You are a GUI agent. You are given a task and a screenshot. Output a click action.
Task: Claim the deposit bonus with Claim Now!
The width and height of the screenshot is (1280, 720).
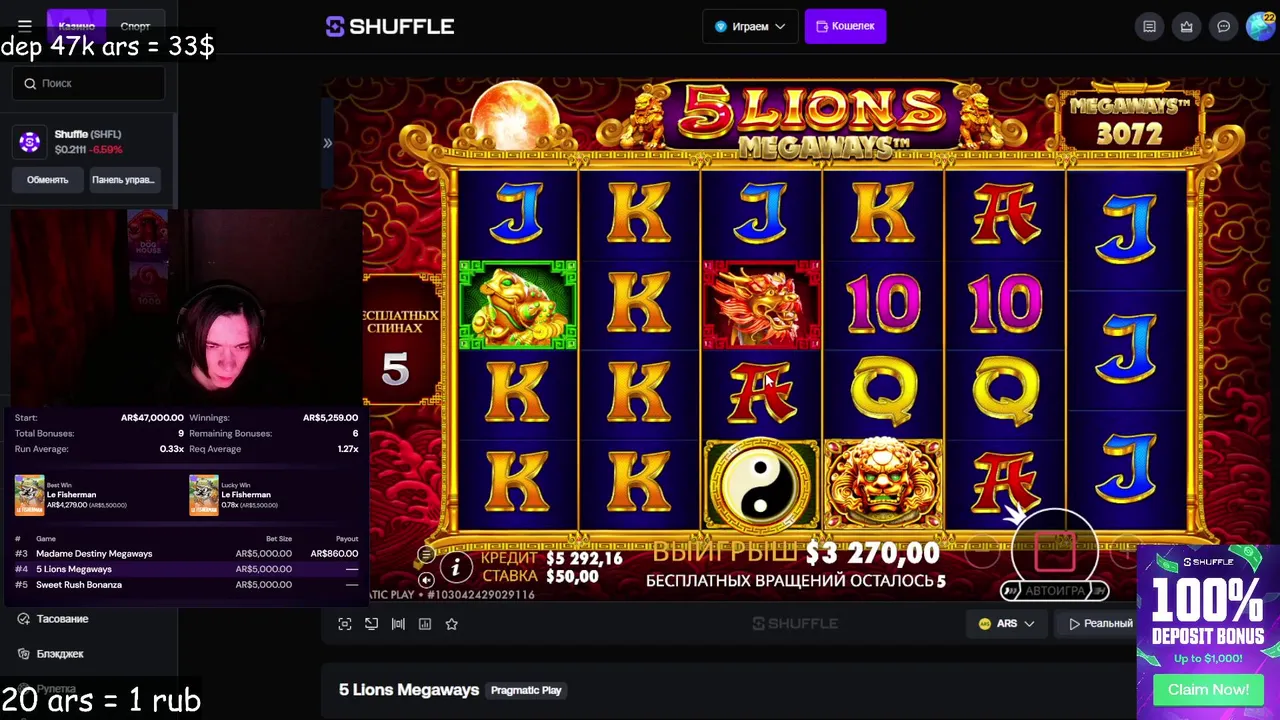click(x=1208, y=690)
